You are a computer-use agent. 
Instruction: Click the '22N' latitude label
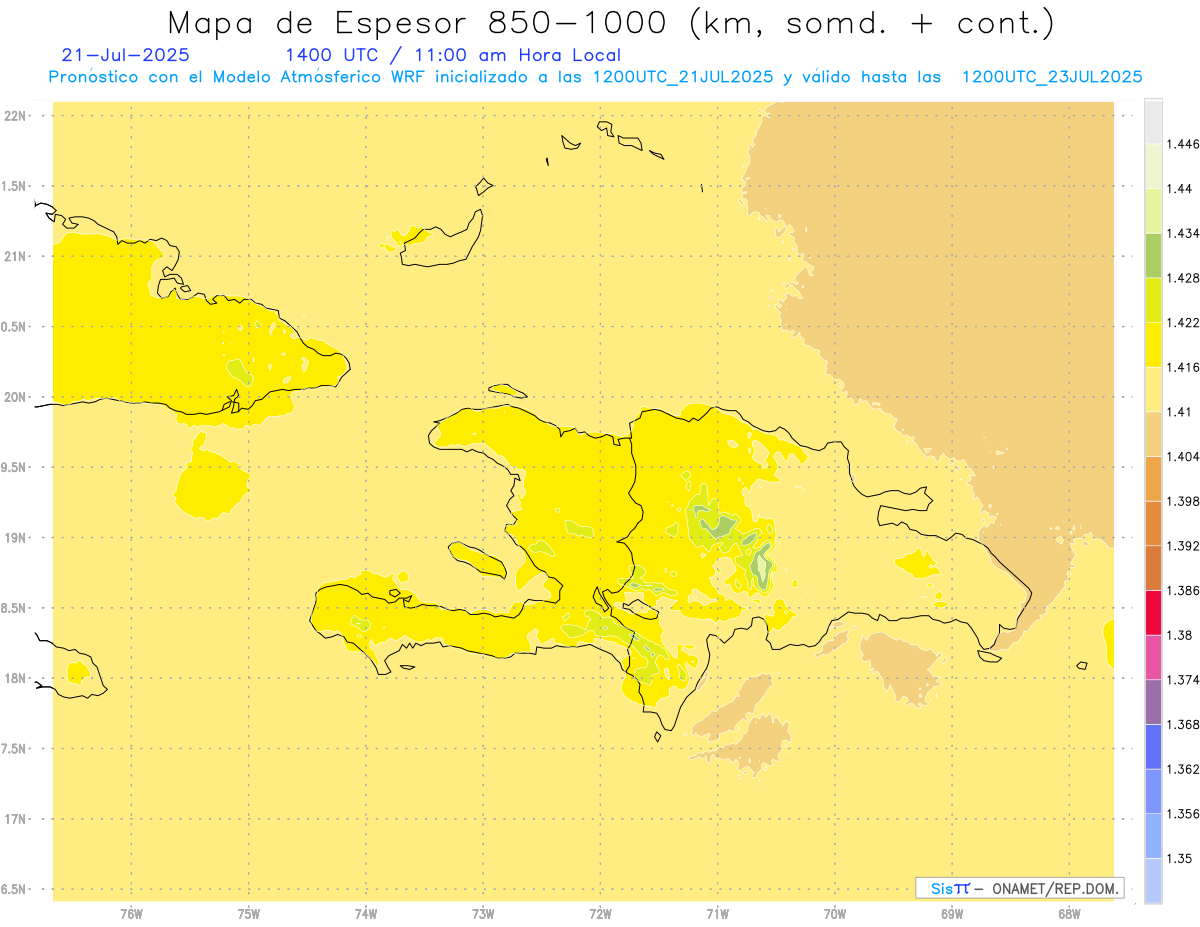point(15,116)
